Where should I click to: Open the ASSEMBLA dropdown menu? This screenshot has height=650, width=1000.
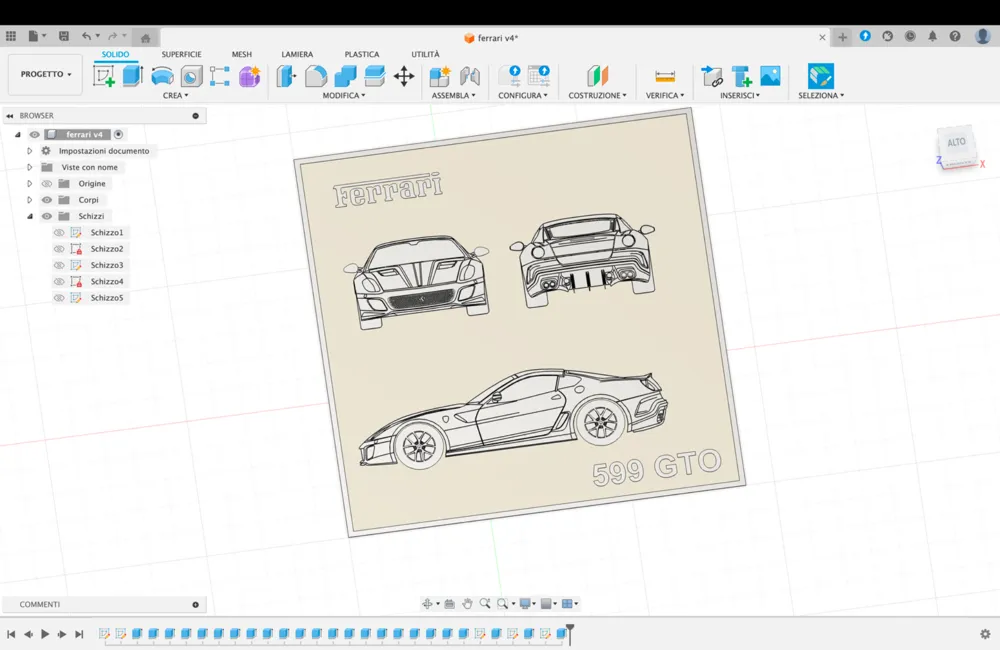coord(453,96)
